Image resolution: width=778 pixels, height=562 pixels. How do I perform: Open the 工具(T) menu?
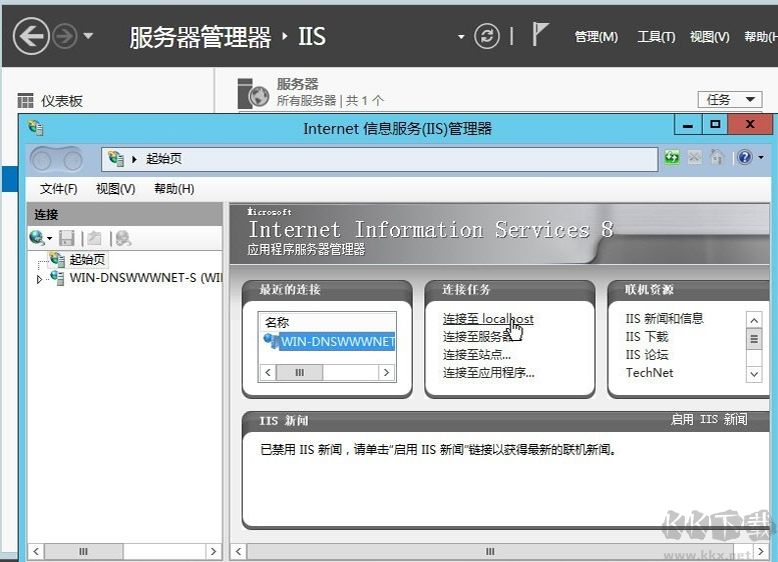coord(656,37)
